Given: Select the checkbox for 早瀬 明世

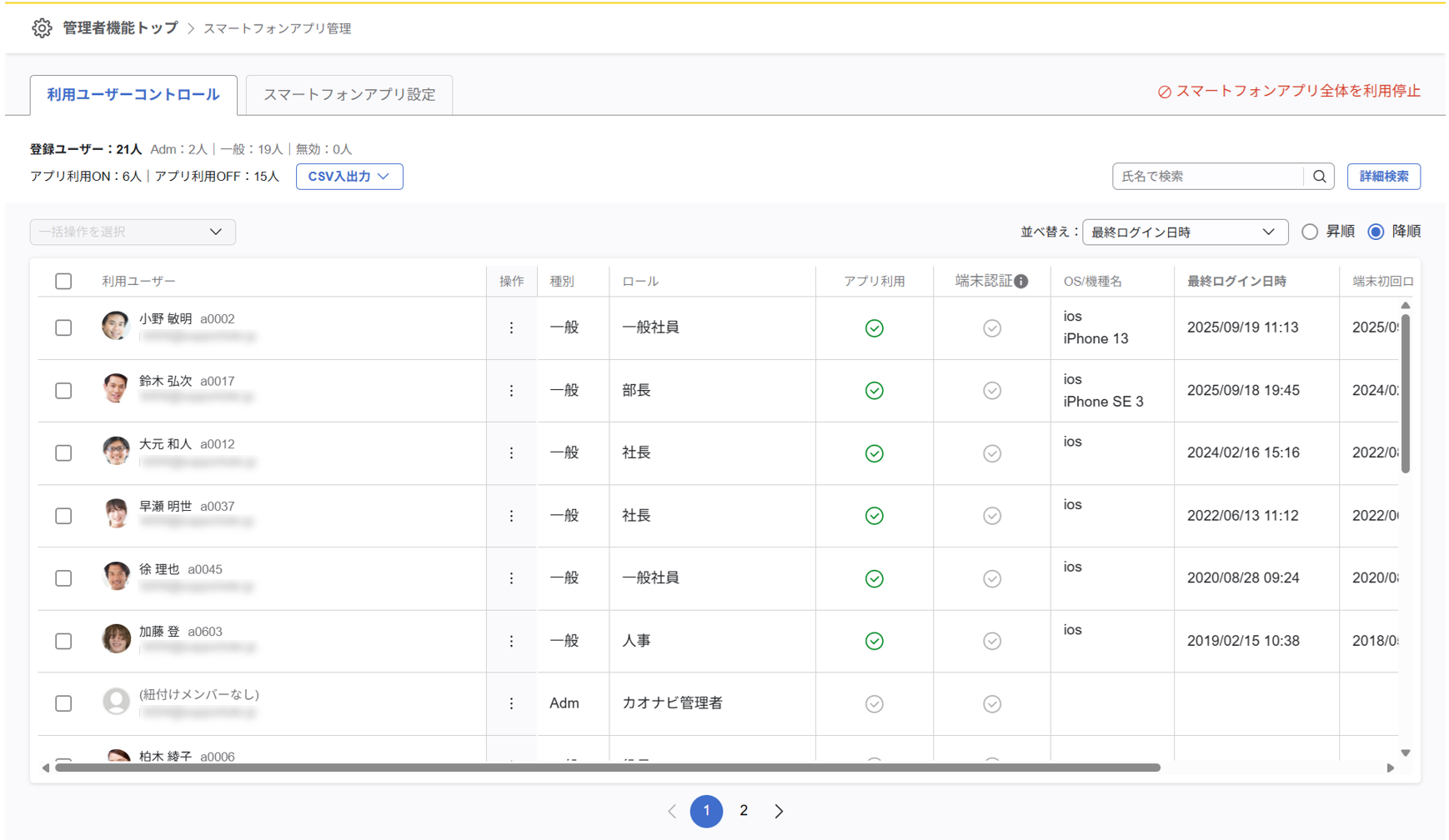Looking at the screenshot, I should [63, 516].
